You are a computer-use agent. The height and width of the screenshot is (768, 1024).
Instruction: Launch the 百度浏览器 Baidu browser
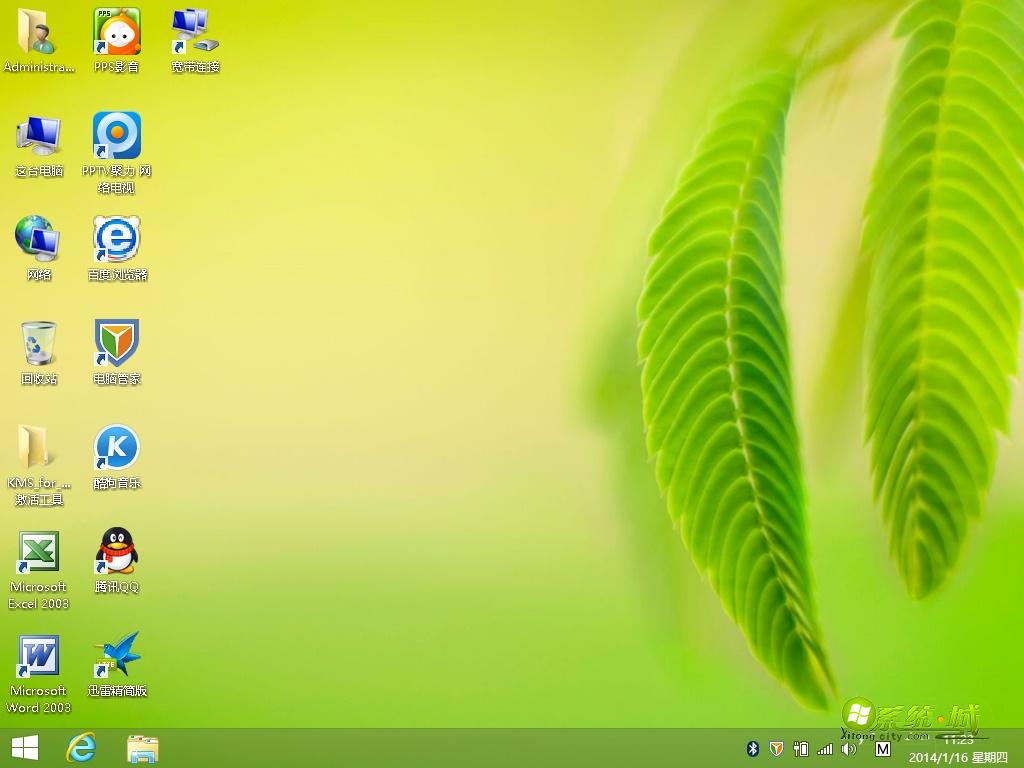click(x=117, y=240)
